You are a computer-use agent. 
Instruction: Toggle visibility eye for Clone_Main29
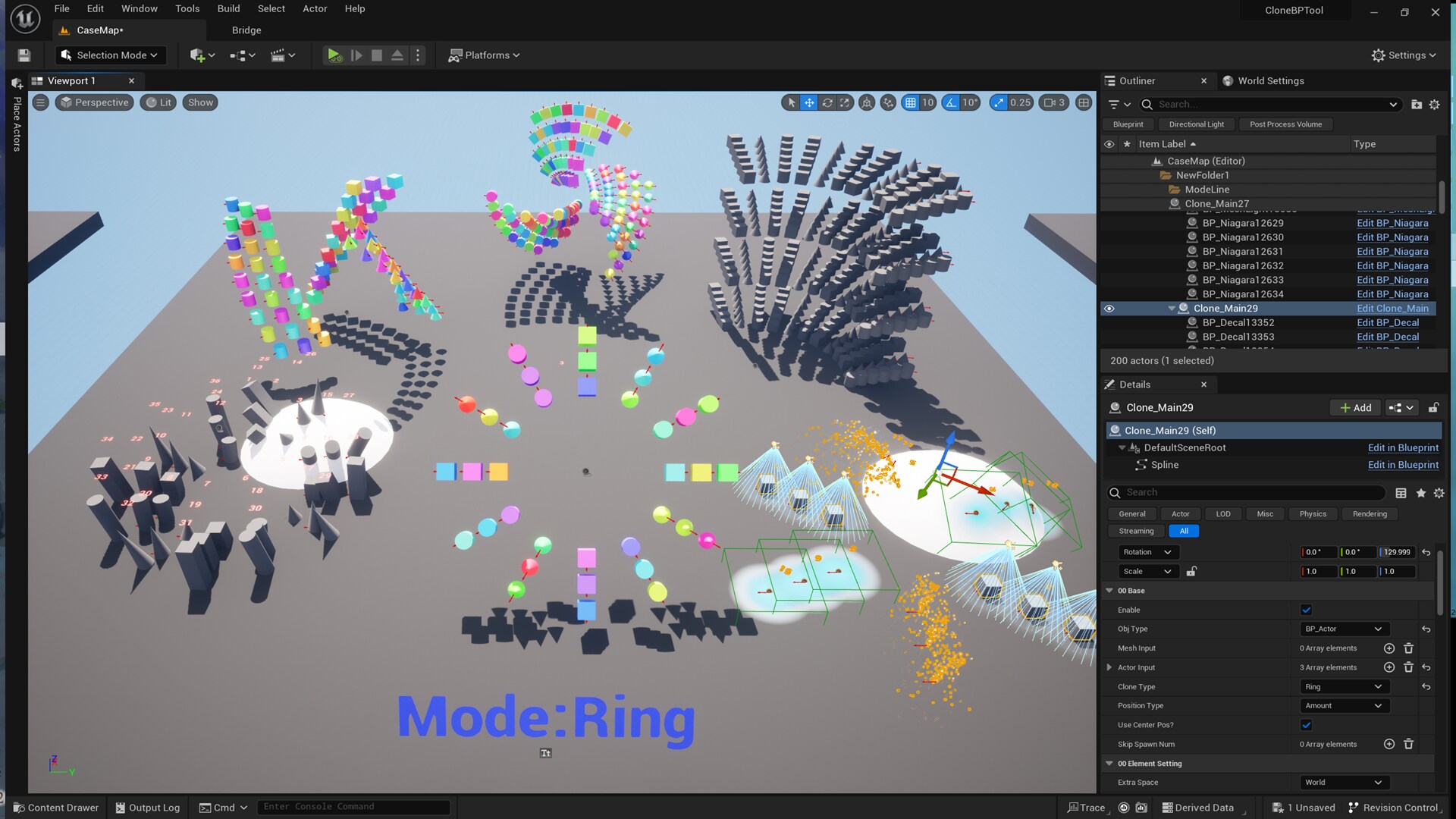coord(1109,309)
